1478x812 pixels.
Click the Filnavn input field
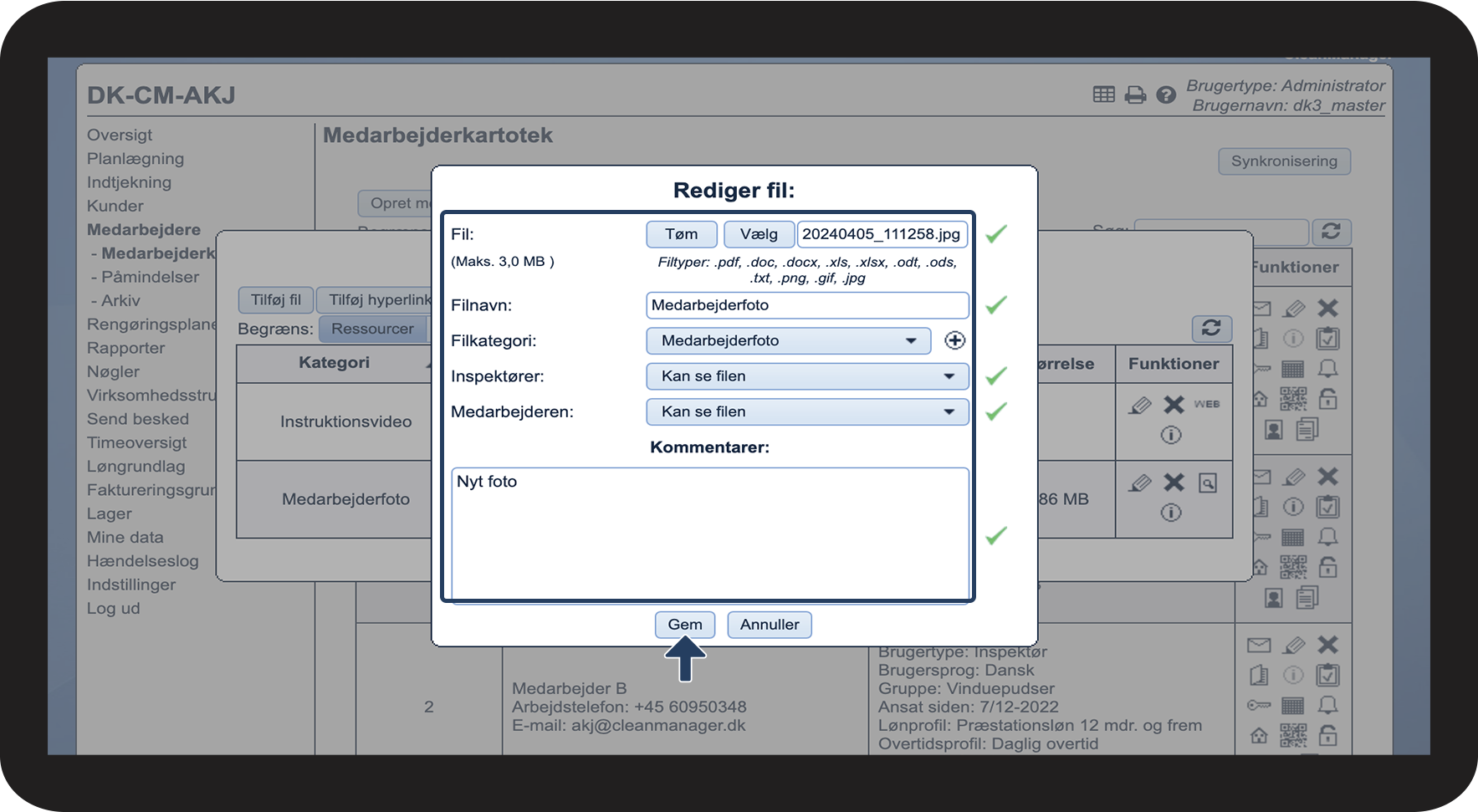coord(807,305)
